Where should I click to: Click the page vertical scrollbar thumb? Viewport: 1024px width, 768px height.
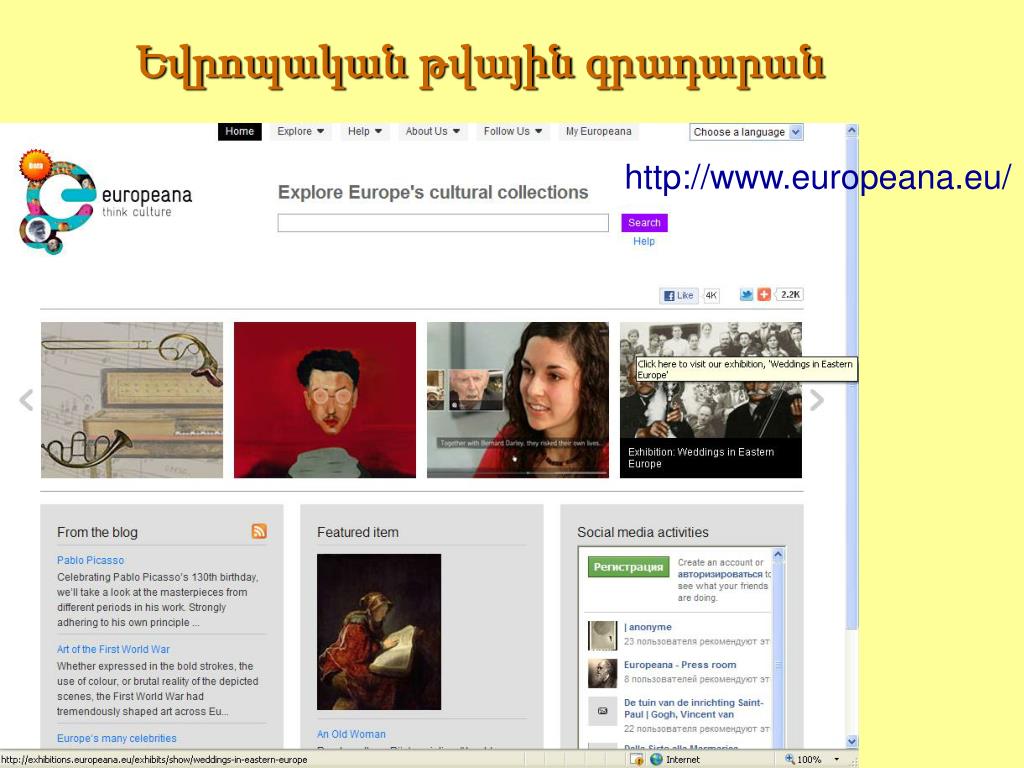click(x=852, y=383)
